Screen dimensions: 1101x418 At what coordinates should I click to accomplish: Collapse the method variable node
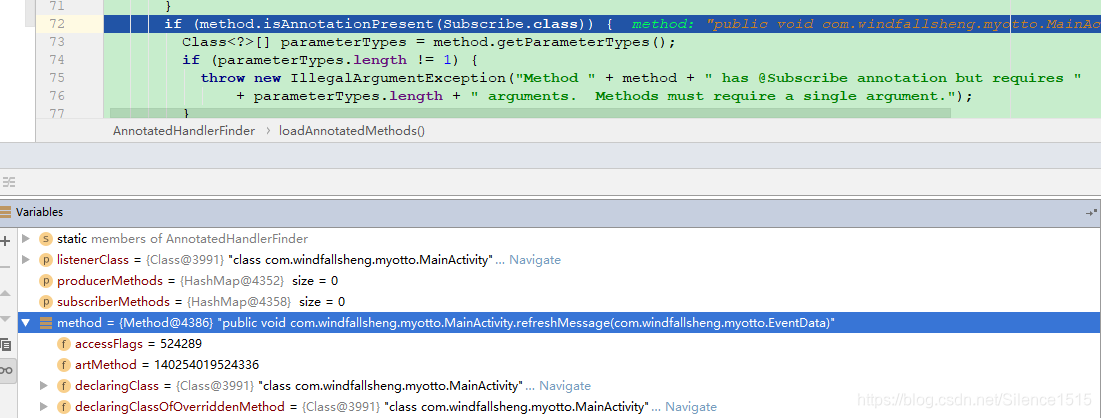(26, 323)
